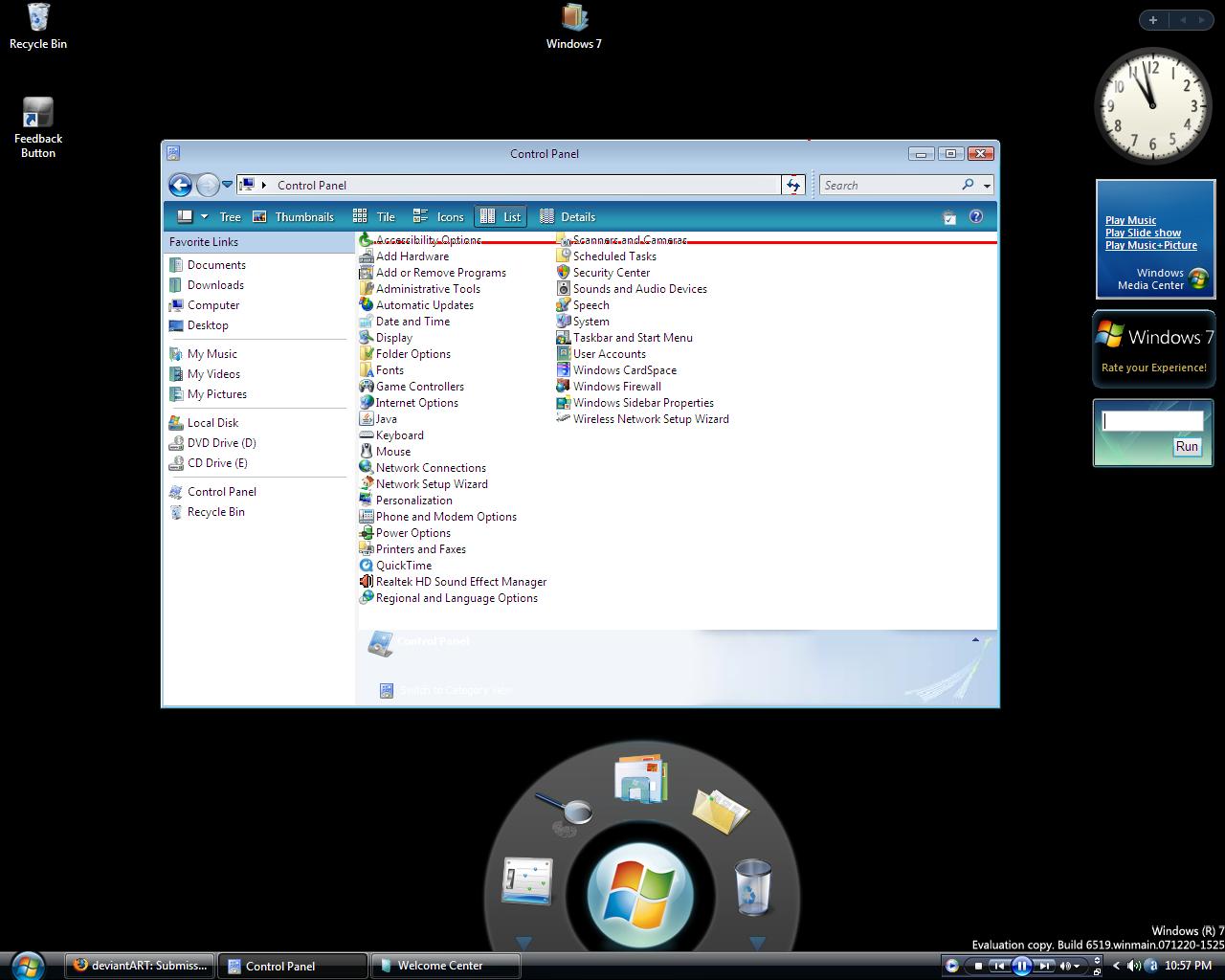
Task: Toggle the Tree pane button
Action: 230,217
